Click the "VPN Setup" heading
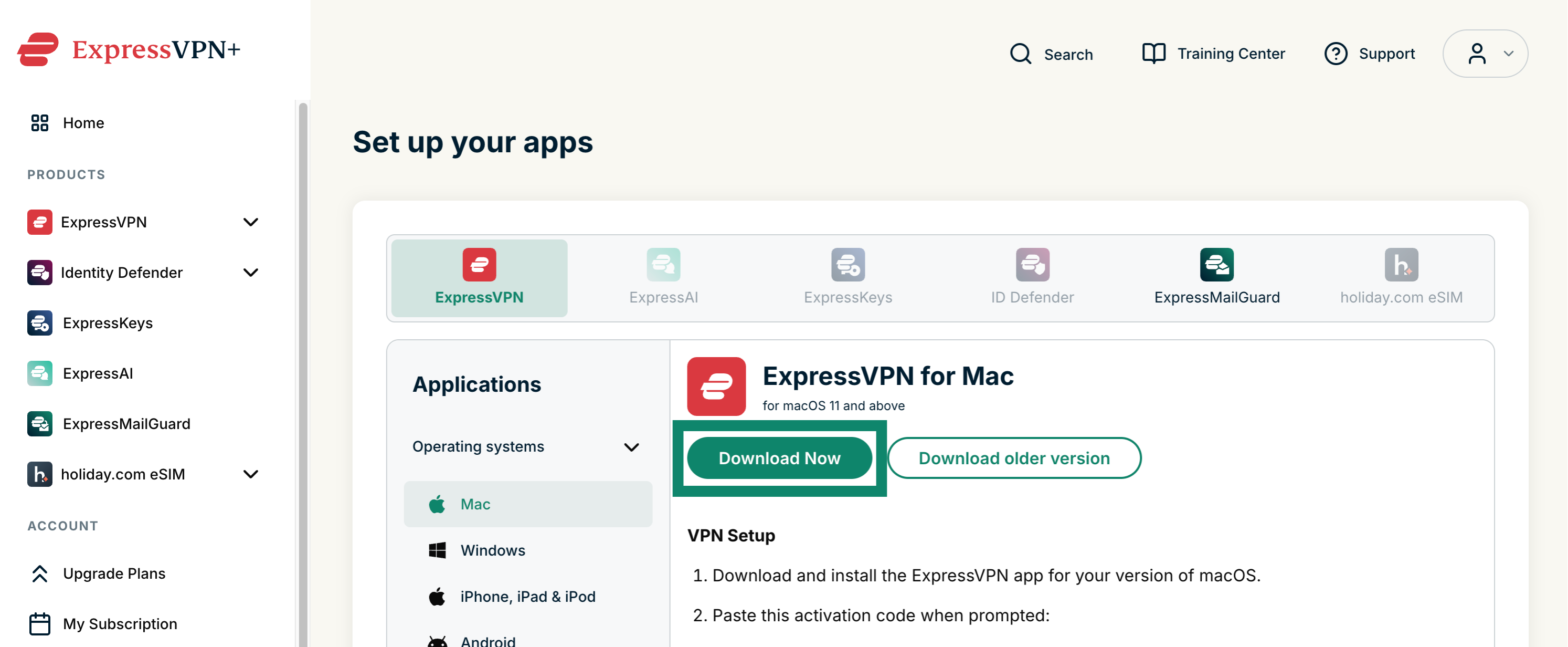This screenshot has height=647, width=1568. pos(731,536)
